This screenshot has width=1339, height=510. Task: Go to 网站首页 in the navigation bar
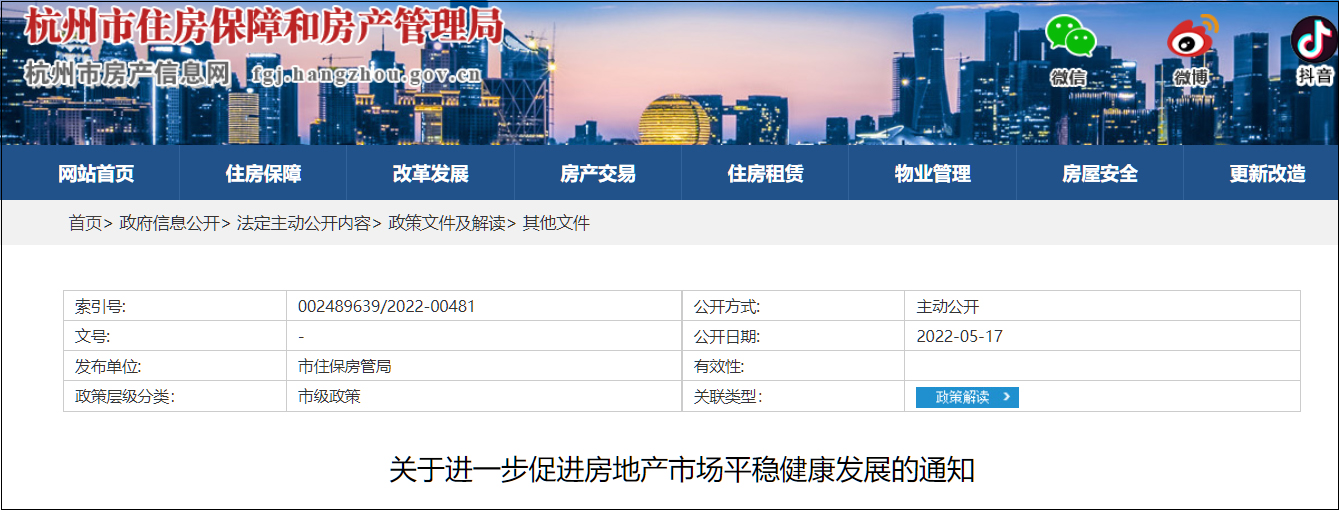[x=96, y=173]
